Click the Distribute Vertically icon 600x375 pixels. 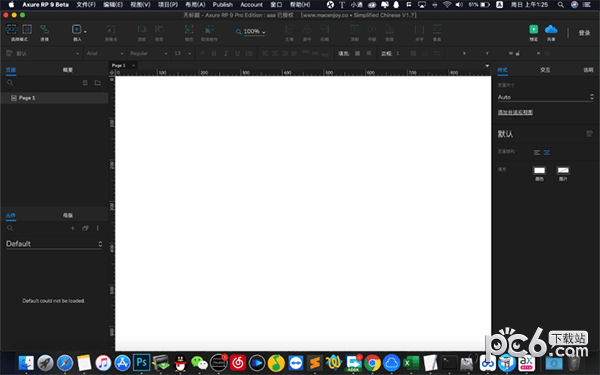tap(437, 29)
